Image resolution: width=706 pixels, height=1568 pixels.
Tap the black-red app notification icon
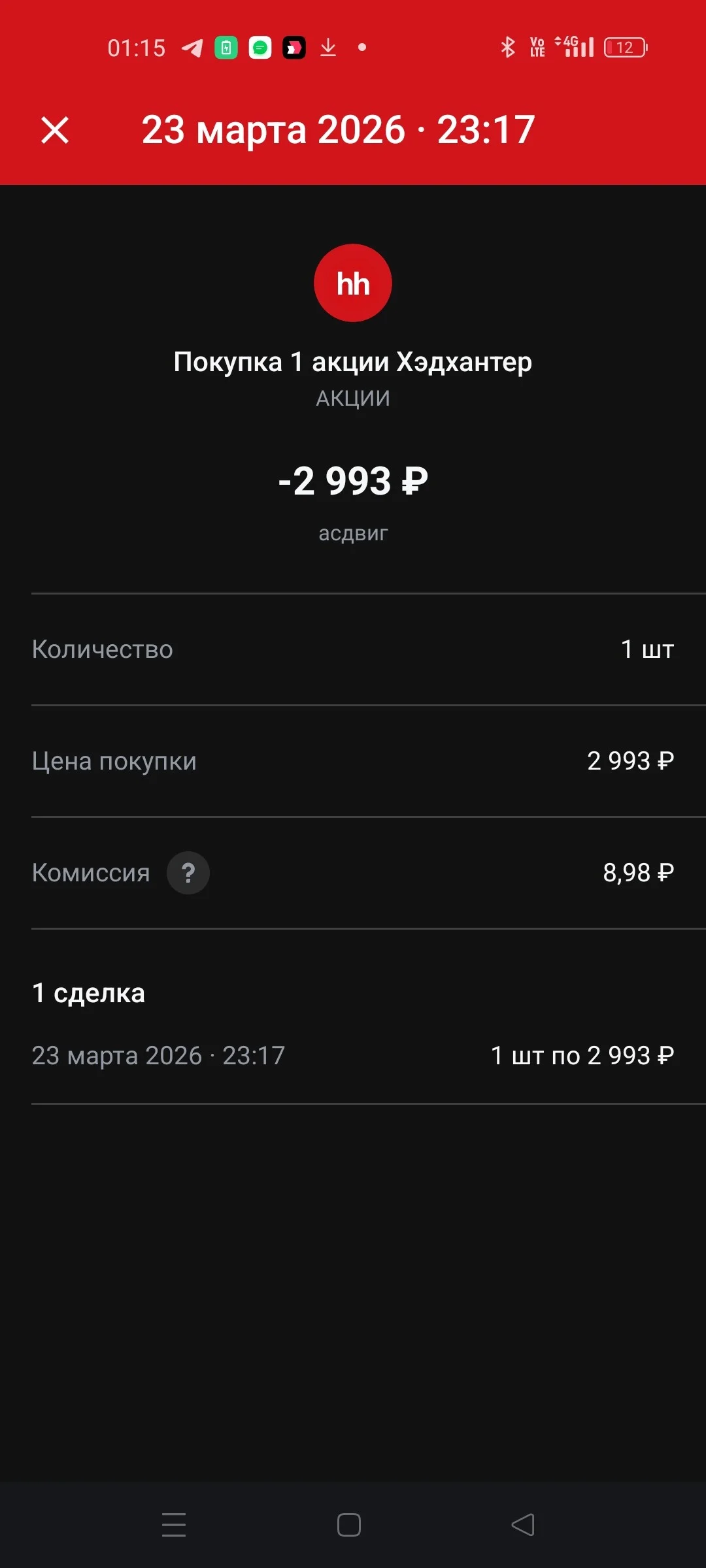click(x=294, y=48)
